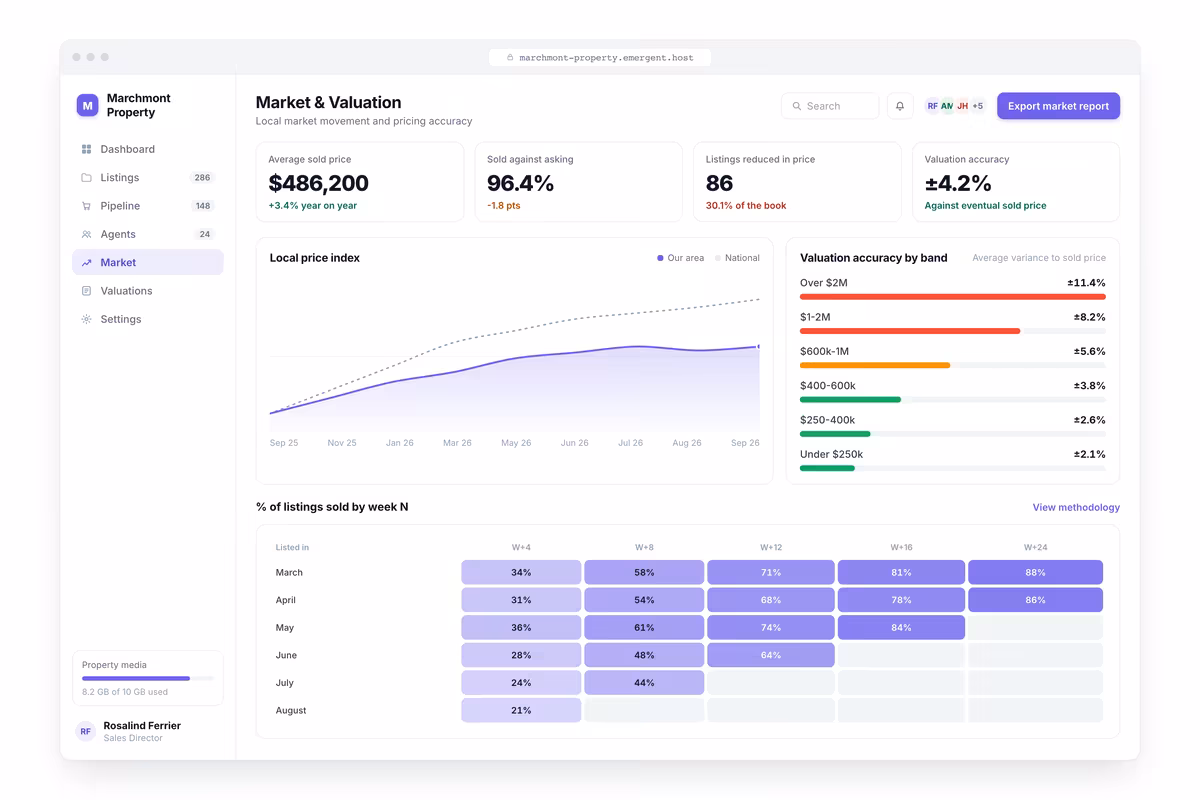1200x800 pixels.
Task: Click the May W+16 cell 84%
Action: [901, 628]
